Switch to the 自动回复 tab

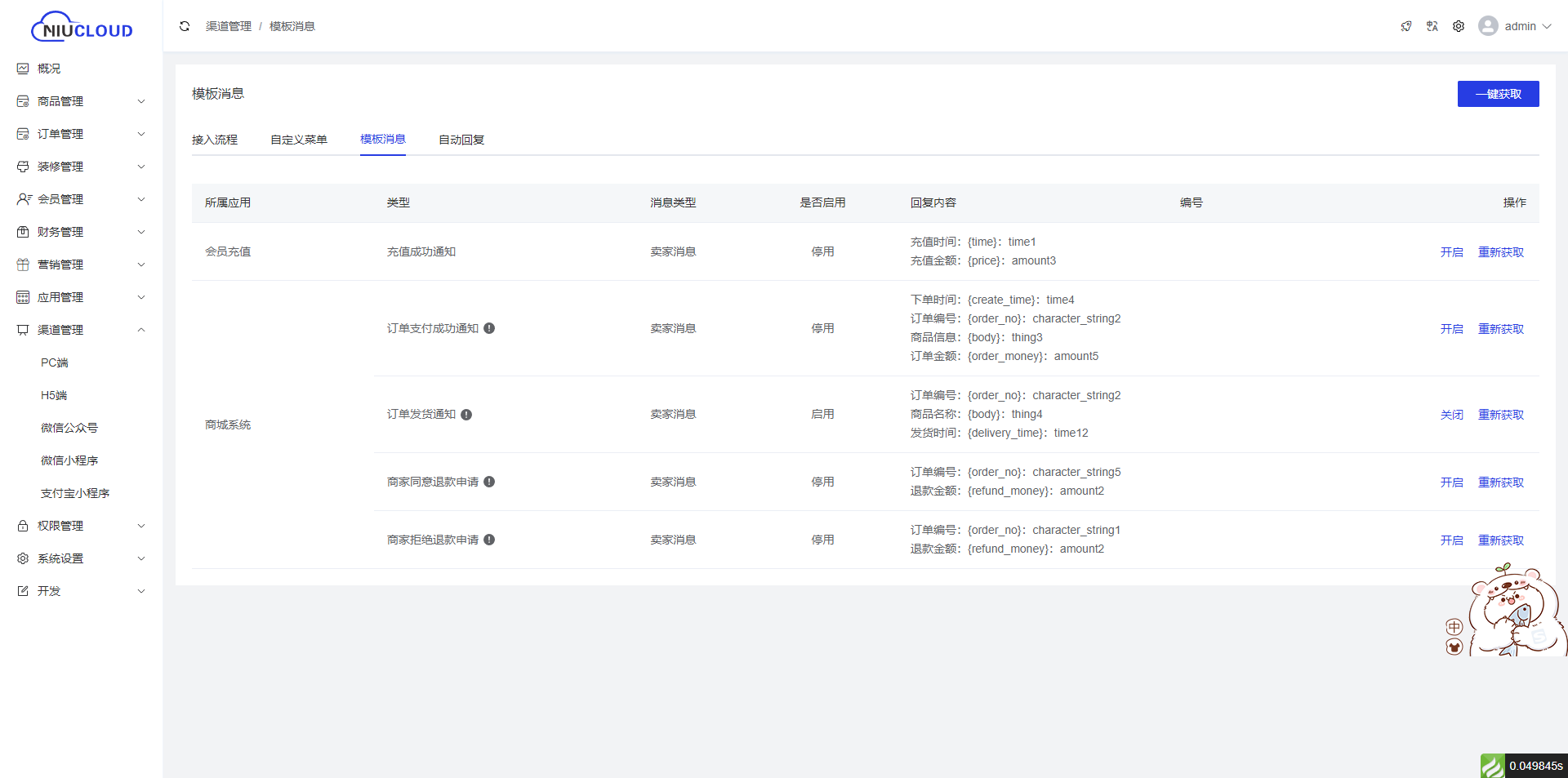coord(461,140)
